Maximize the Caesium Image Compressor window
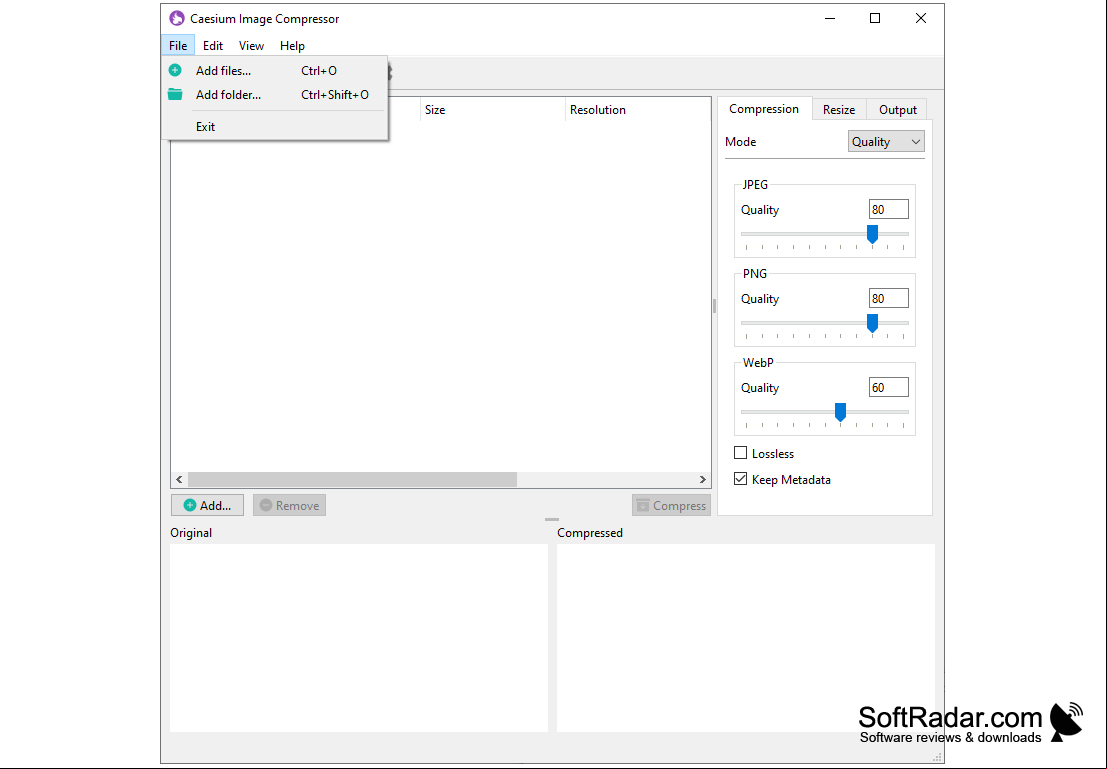 pos(875,18)
